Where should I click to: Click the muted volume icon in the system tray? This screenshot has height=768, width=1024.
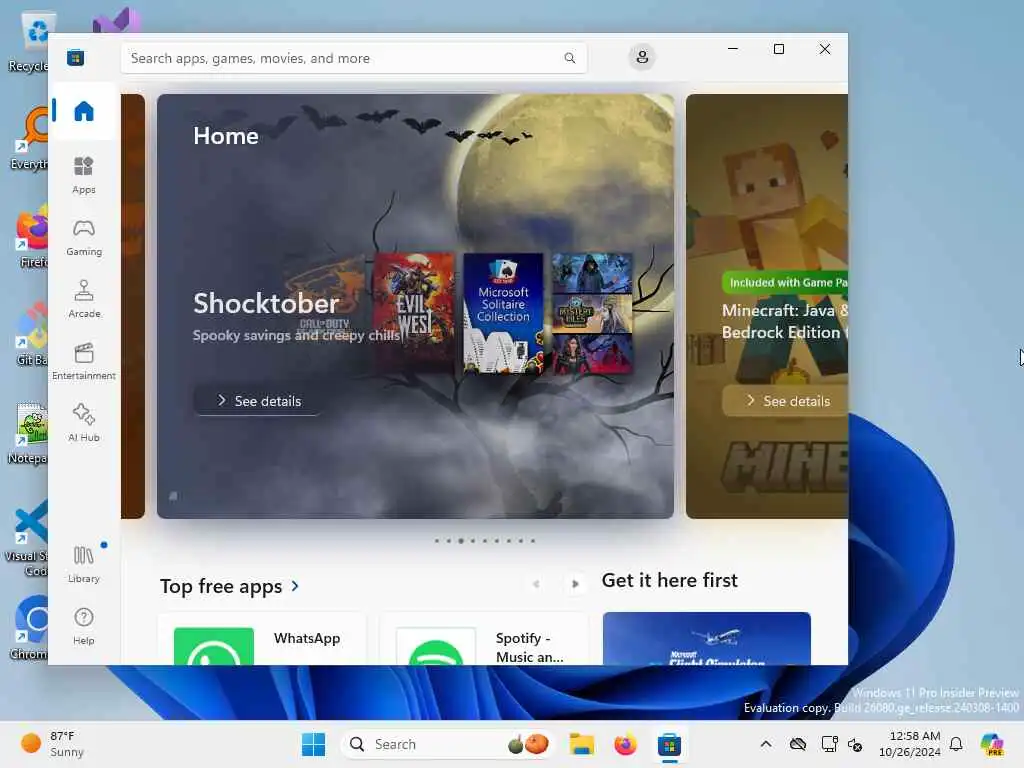click(x=856, y=744)
